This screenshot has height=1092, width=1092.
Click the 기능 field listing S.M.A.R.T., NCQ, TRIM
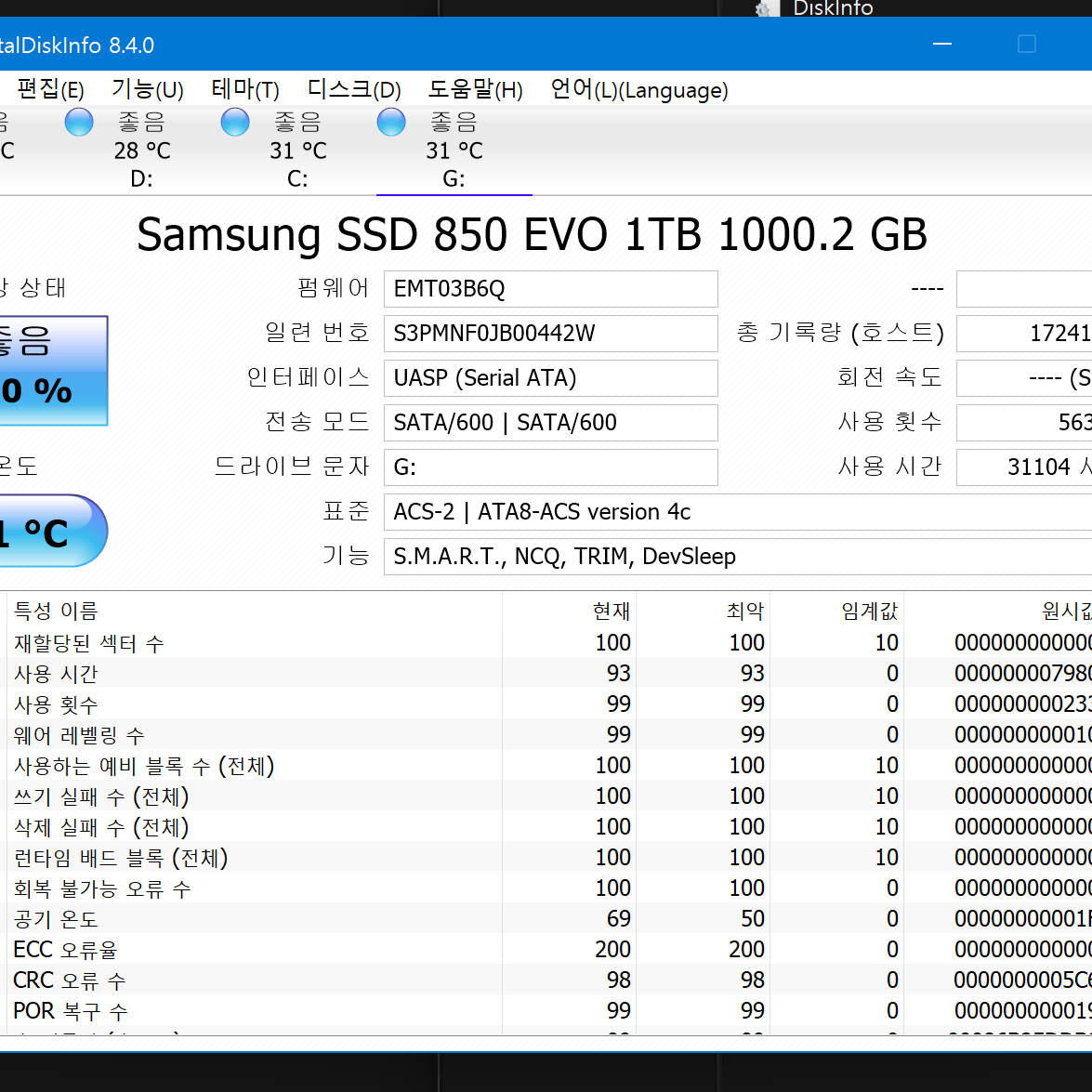(x=738, y=557)
